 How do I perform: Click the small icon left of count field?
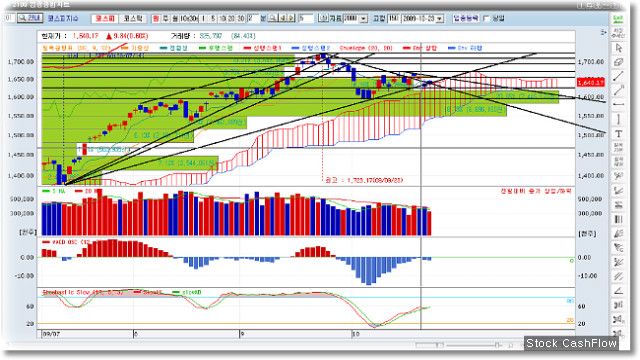click(x=324, y=18)
